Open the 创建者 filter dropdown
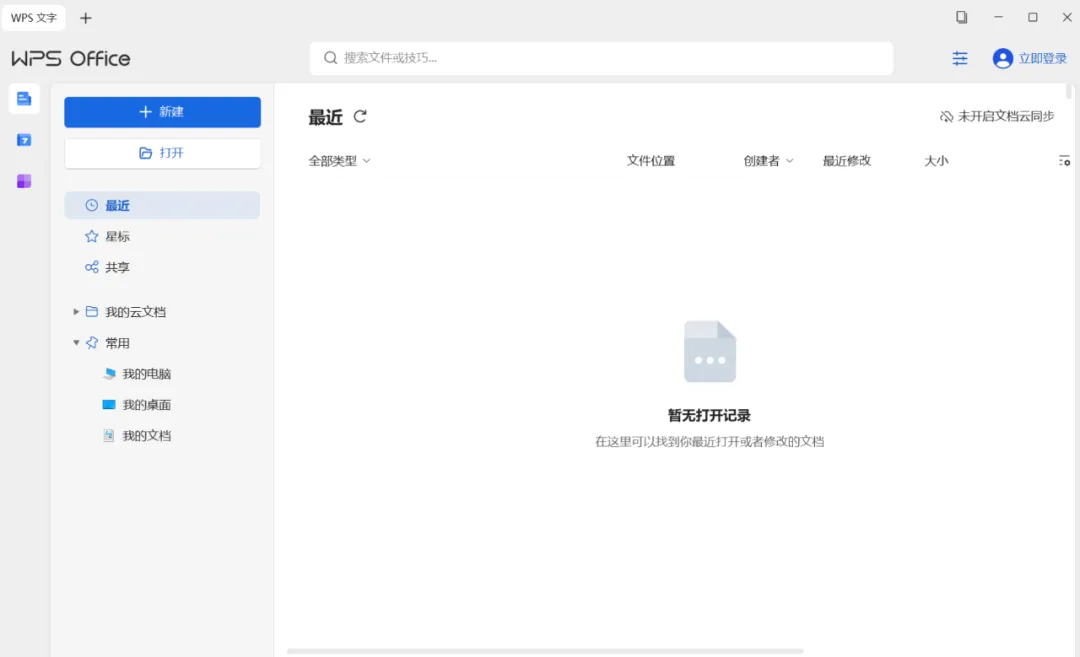This screenshot has height=657, width=1080. pos(768,160)
